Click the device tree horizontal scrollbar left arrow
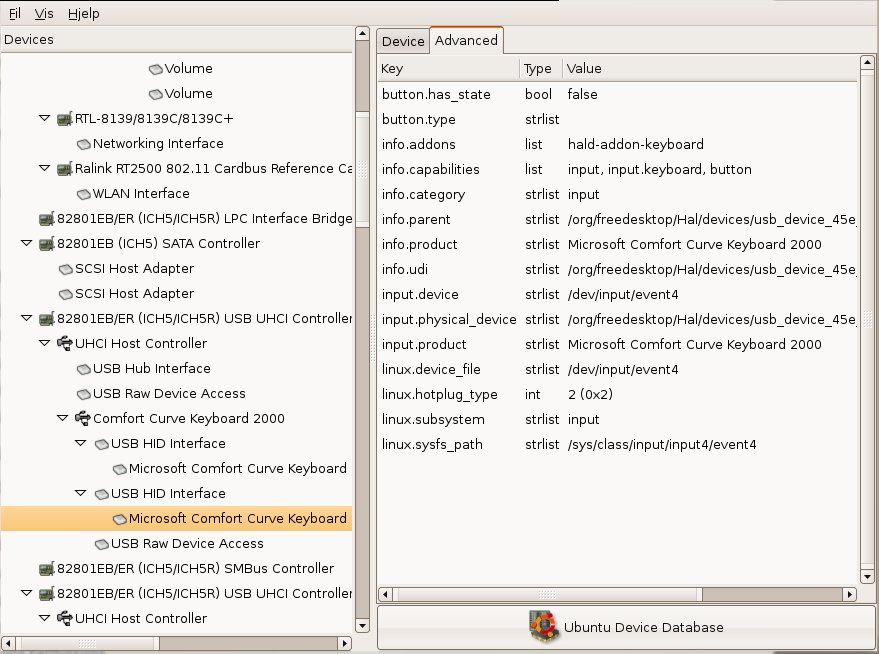Viewport: 879px width, 654px height. tap(8, 643)
